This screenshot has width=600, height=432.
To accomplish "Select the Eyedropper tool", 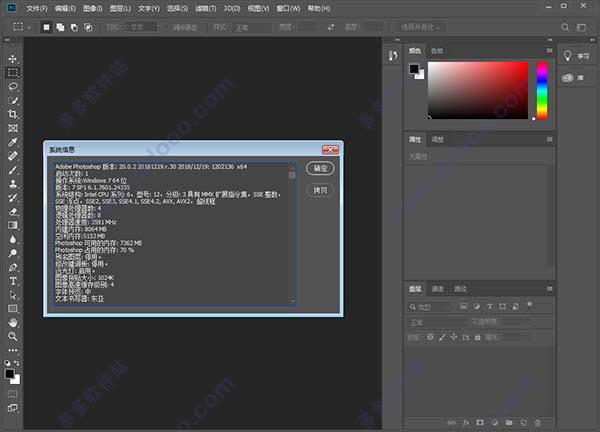I will coord(13,142).
